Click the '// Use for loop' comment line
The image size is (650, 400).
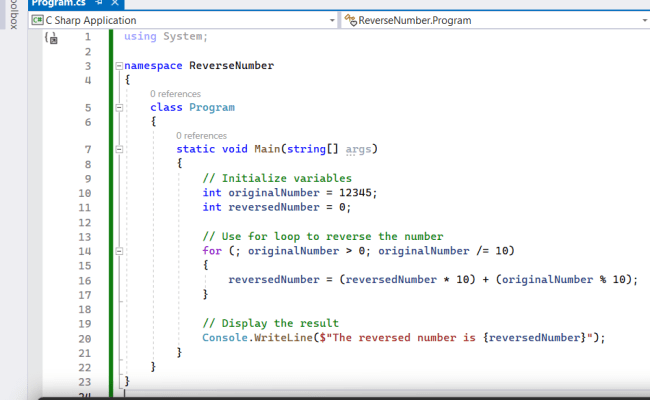tap(323, 237)
